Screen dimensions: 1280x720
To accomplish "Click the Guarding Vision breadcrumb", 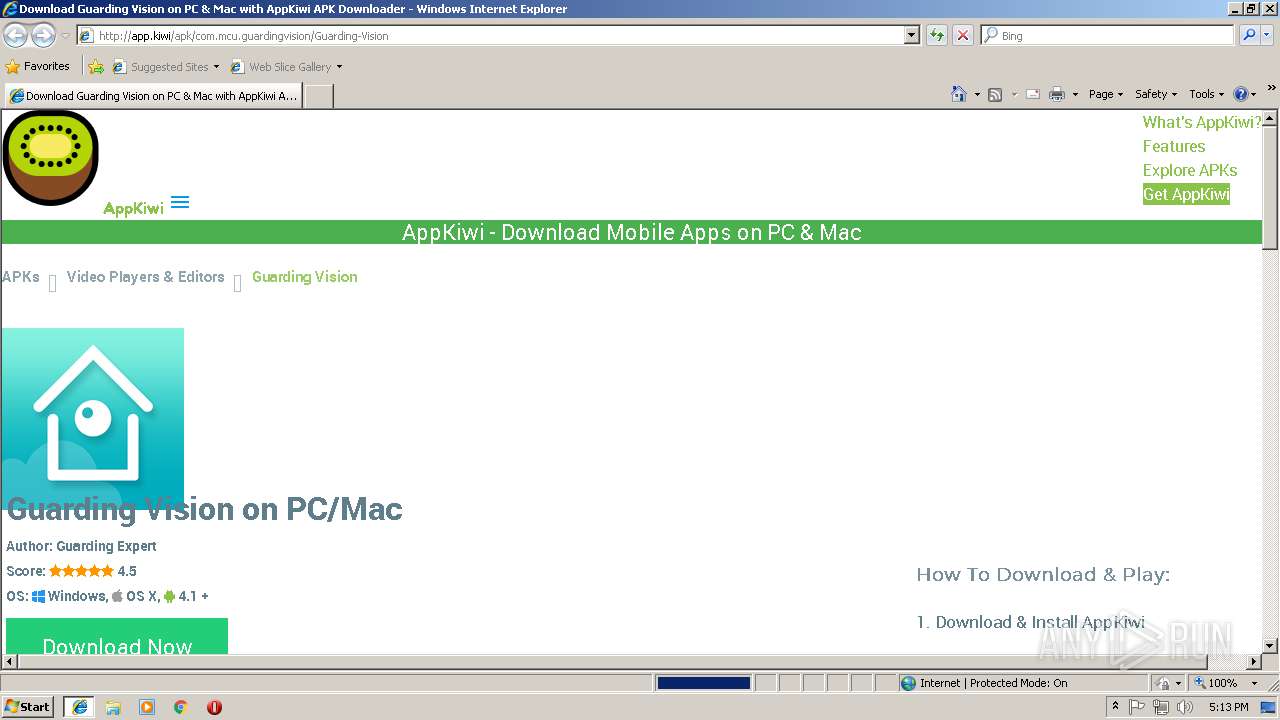I will point(304,277).
